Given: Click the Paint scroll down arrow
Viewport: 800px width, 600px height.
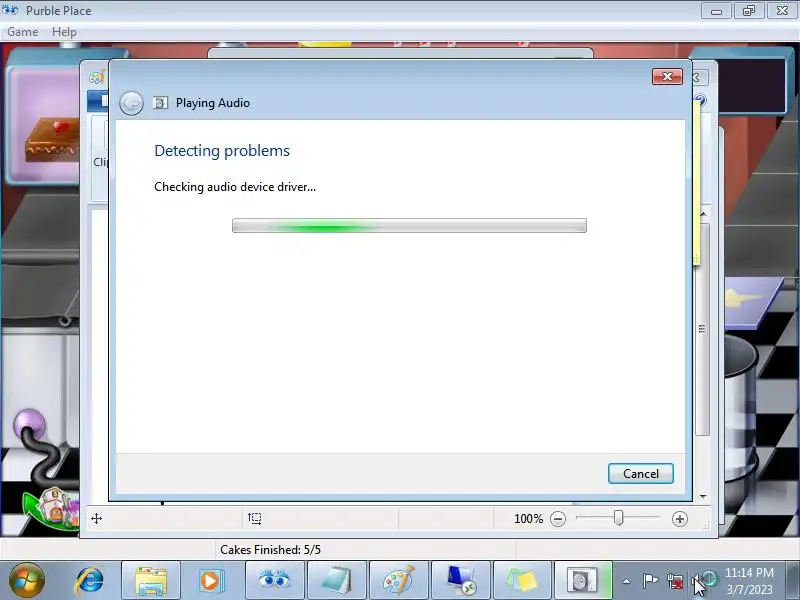Looking at the screenshot, I should point(703,496).
